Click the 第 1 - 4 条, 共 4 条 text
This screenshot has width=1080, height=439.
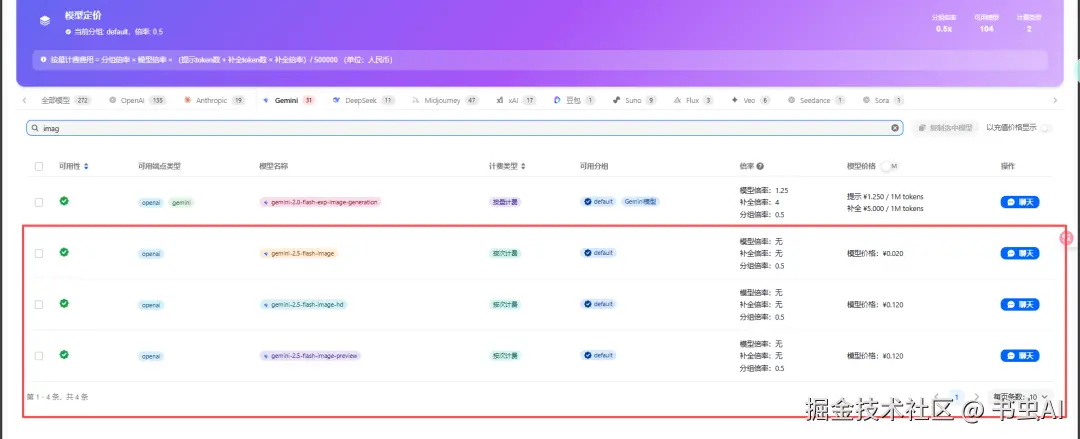(x=57, y=397)
